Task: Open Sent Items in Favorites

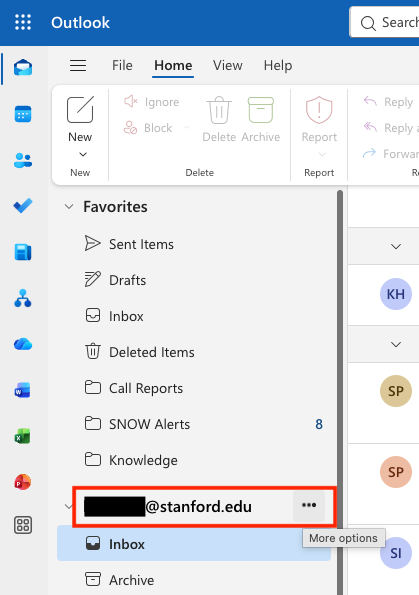Action: pos(194,244)
